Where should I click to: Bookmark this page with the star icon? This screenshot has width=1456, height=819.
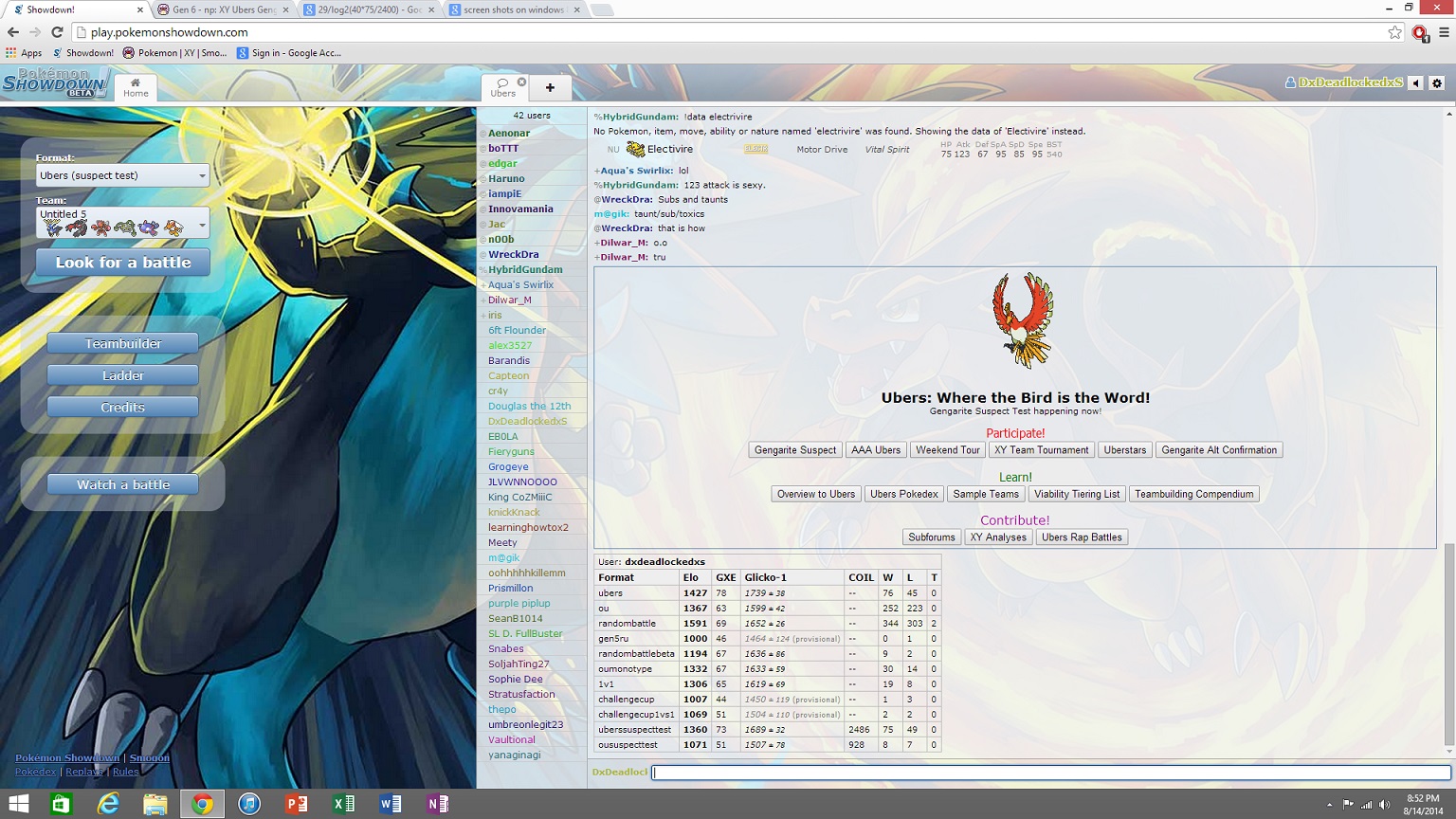1394,32
